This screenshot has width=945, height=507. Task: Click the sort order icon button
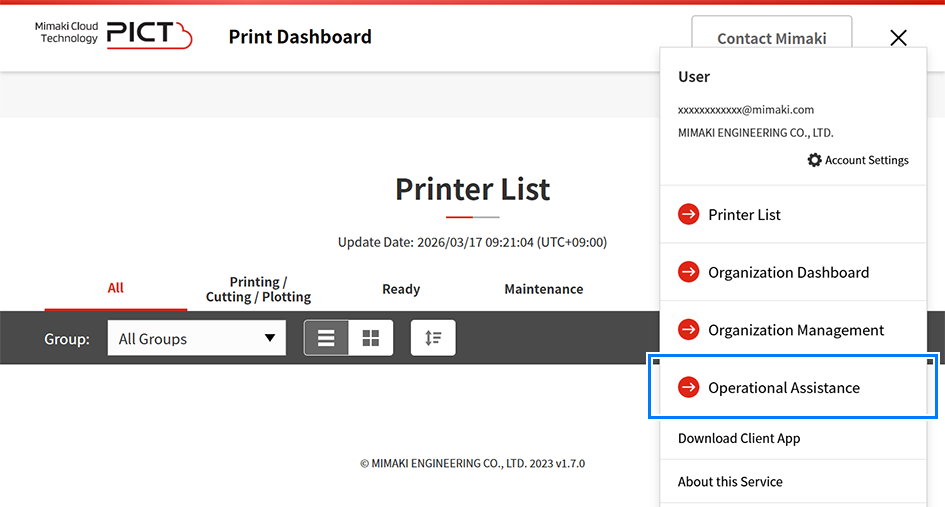coord(433,338)
